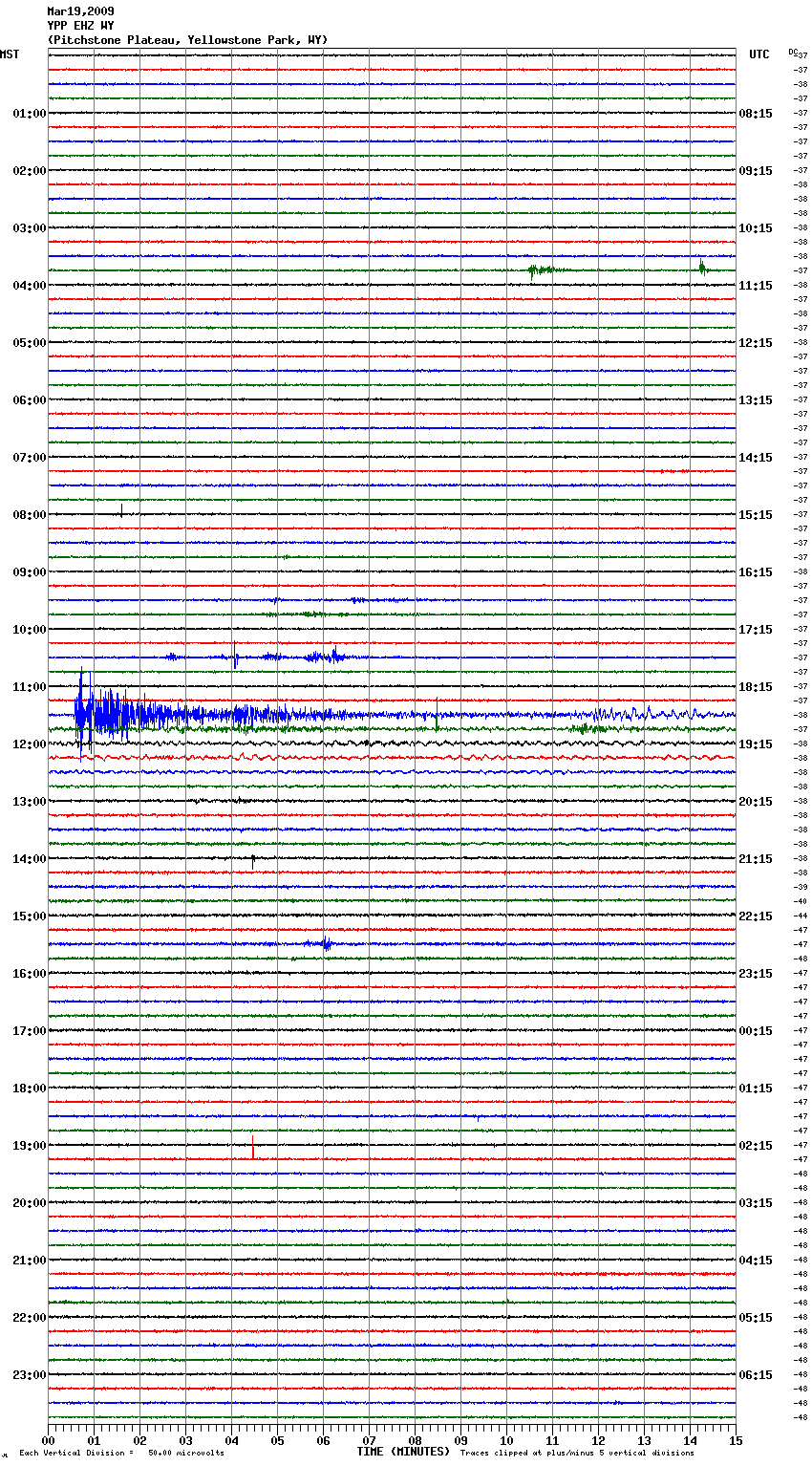812x1466 pixels.
Task: Select the 05:00 MST row label
Action: click(29, 343)
